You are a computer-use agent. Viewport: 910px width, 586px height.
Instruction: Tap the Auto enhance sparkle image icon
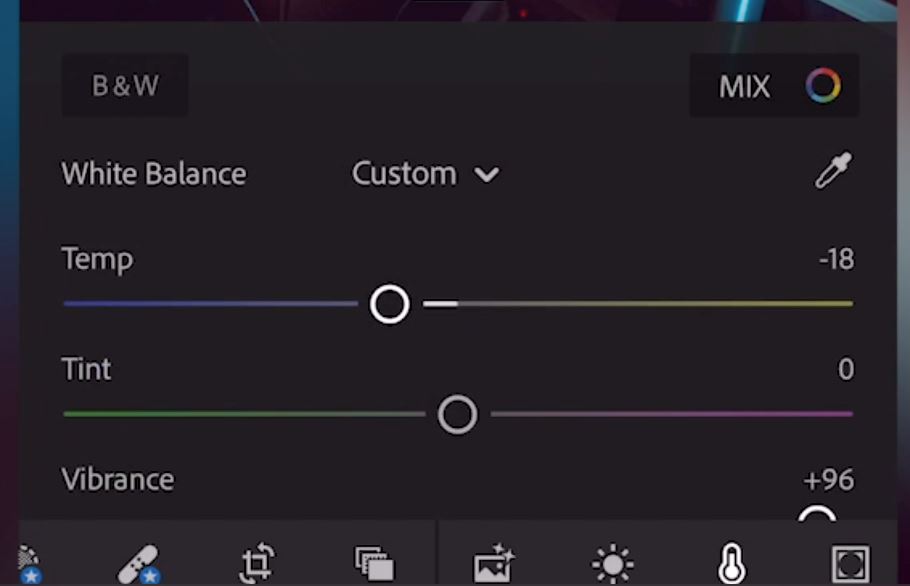tap(494, 563)
